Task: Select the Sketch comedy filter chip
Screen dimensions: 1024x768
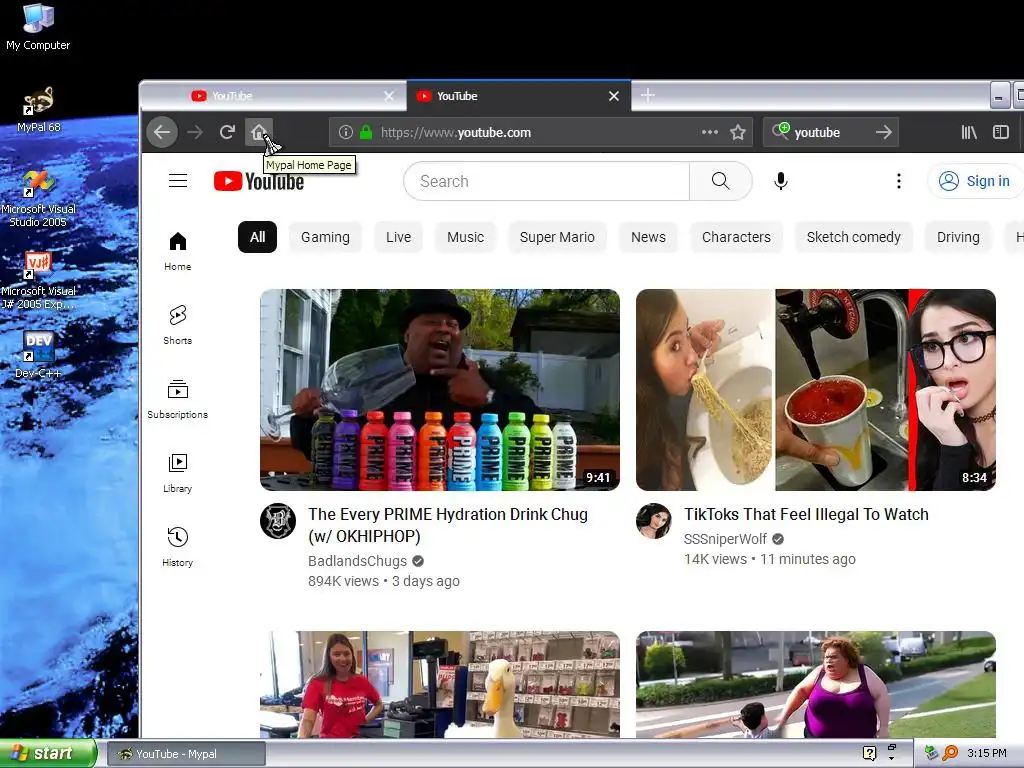Action: click(854, 237)
